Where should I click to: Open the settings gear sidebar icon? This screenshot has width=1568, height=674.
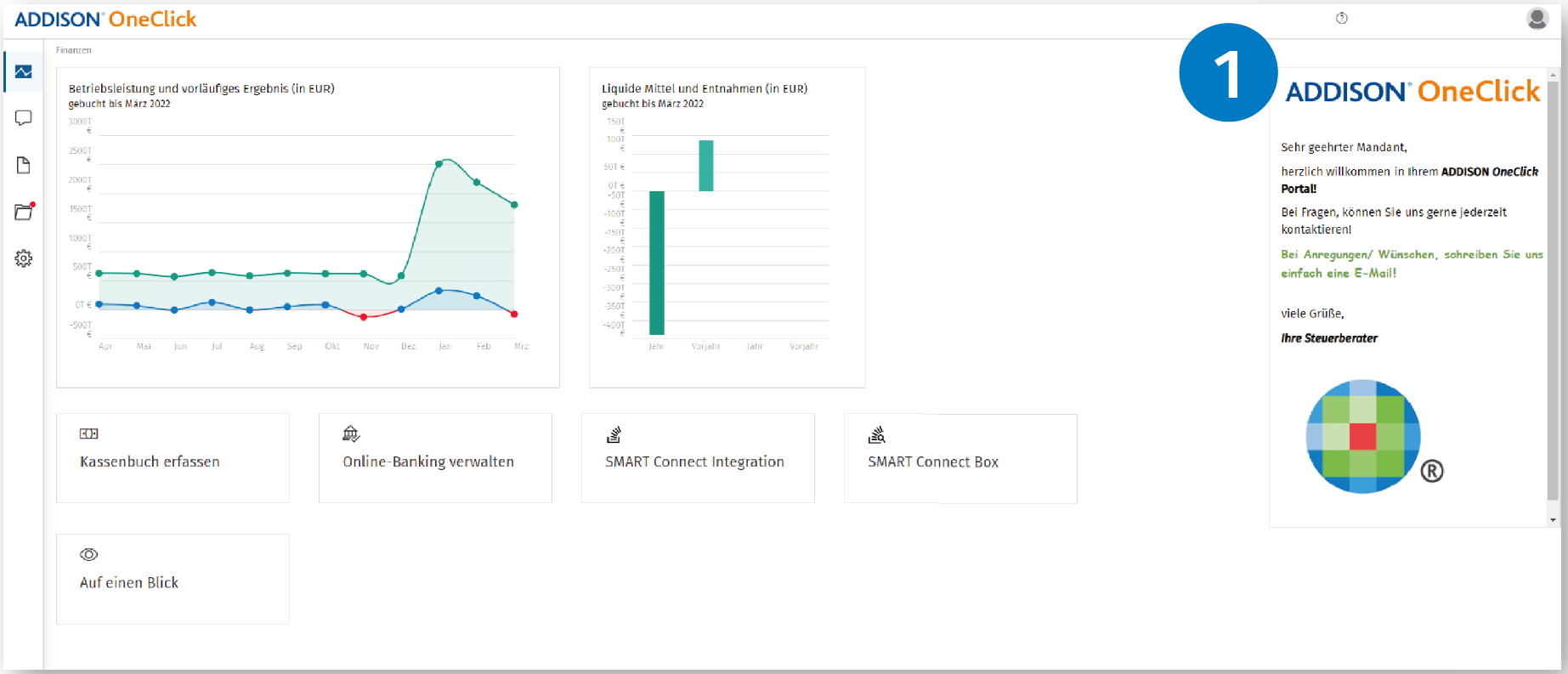click(23, 258)
